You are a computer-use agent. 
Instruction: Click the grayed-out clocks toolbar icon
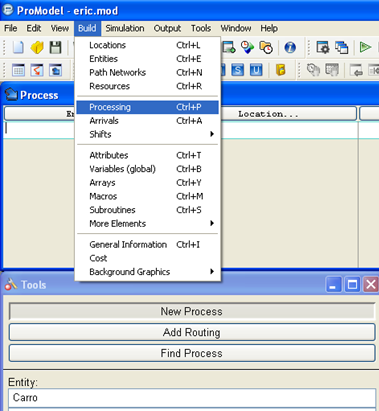(313, 70)
